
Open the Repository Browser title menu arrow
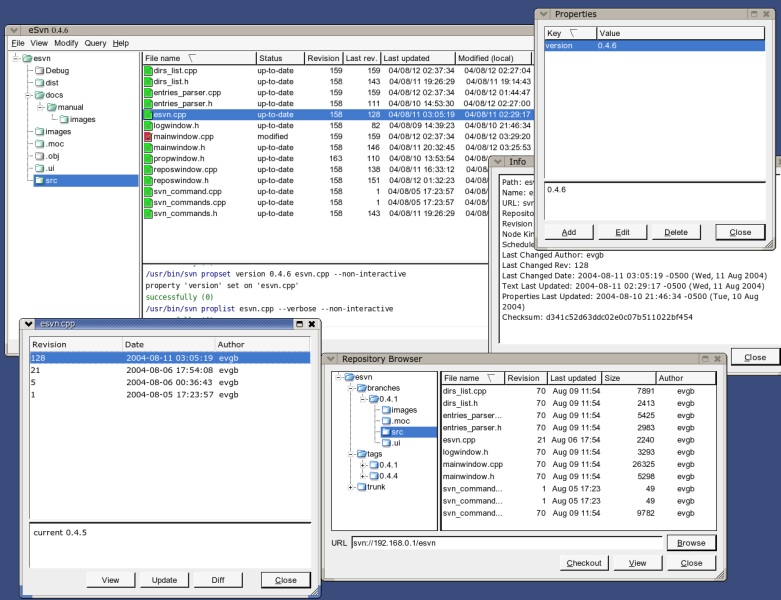point(331,359)
